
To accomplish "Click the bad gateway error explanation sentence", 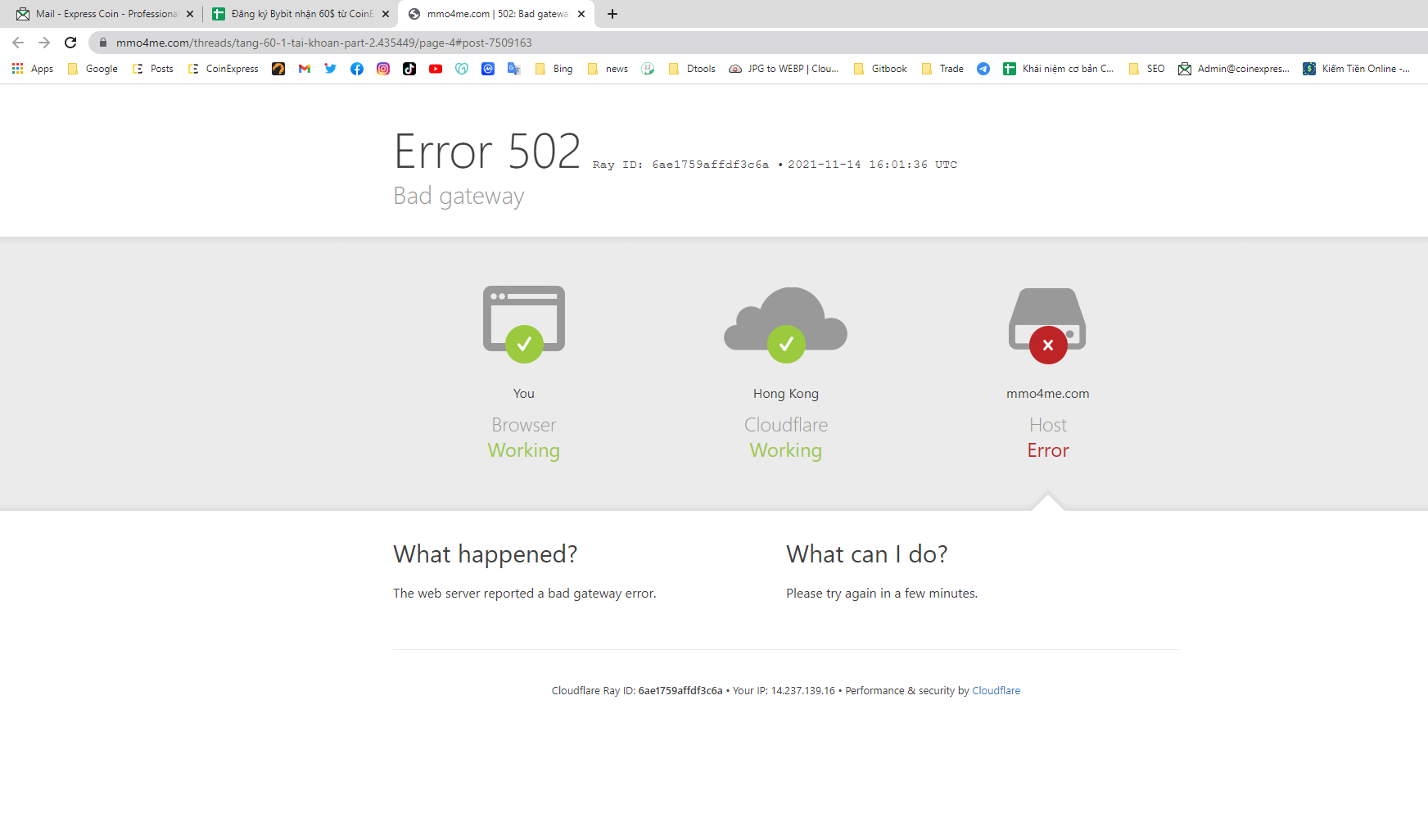I will tap(525, 594).
